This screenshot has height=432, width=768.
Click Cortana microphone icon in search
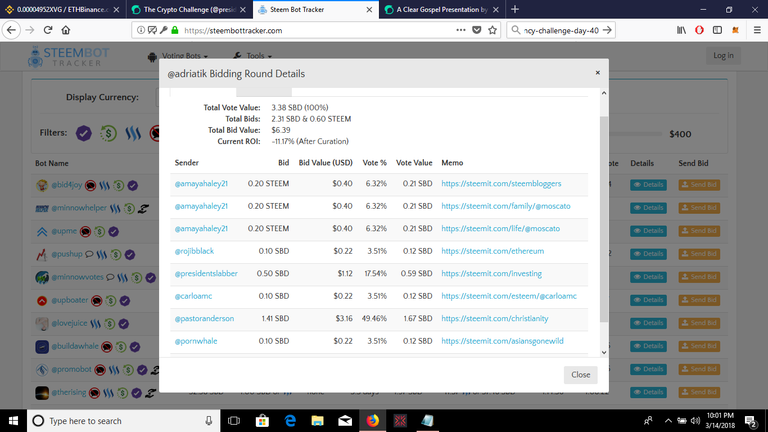pos(209,421)
